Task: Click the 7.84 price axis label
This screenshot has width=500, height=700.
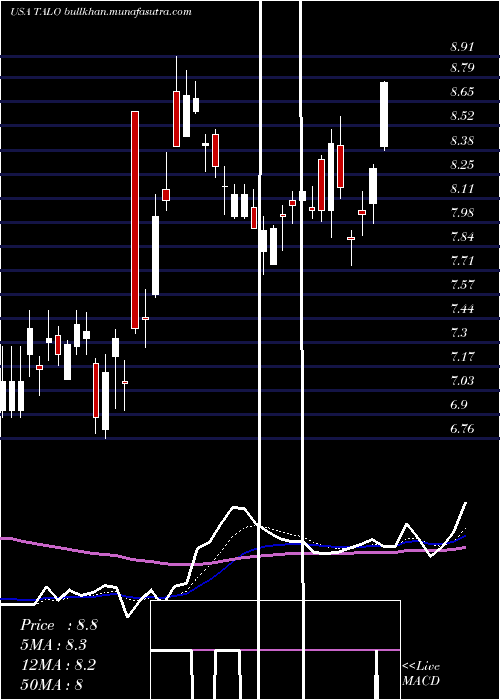Action: [462, 237]
